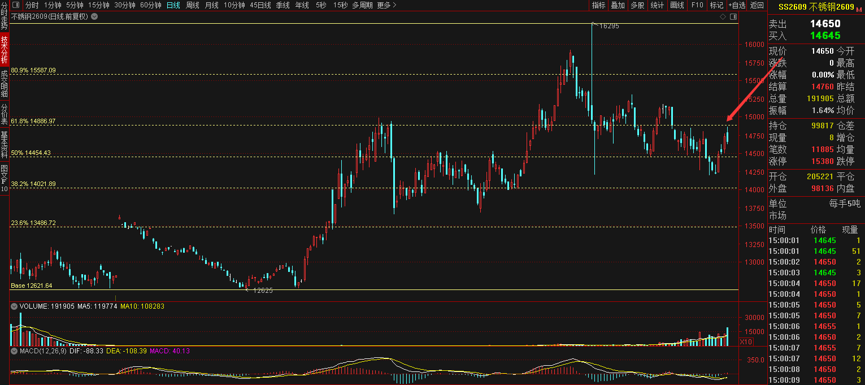Open F10 company information

coord(697,5)
